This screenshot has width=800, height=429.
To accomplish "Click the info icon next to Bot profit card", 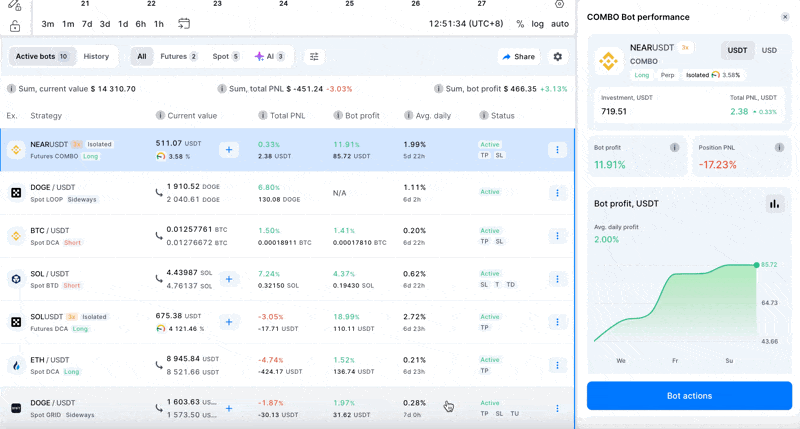I will [x=674, y=148].
